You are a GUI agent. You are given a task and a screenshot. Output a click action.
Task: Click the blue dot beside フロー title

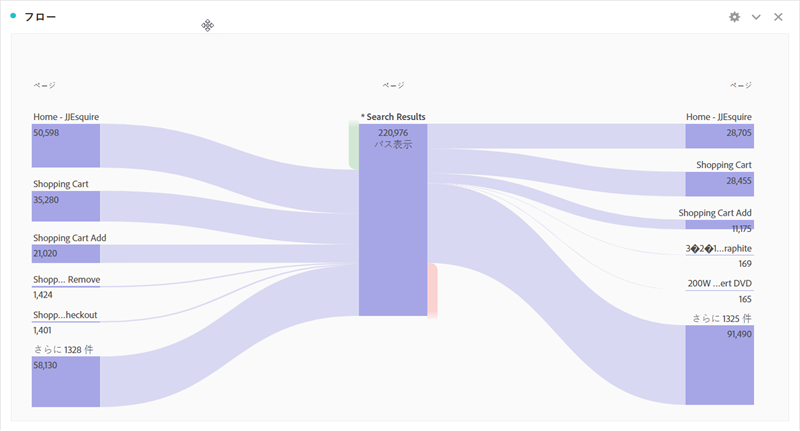point(13,16)
